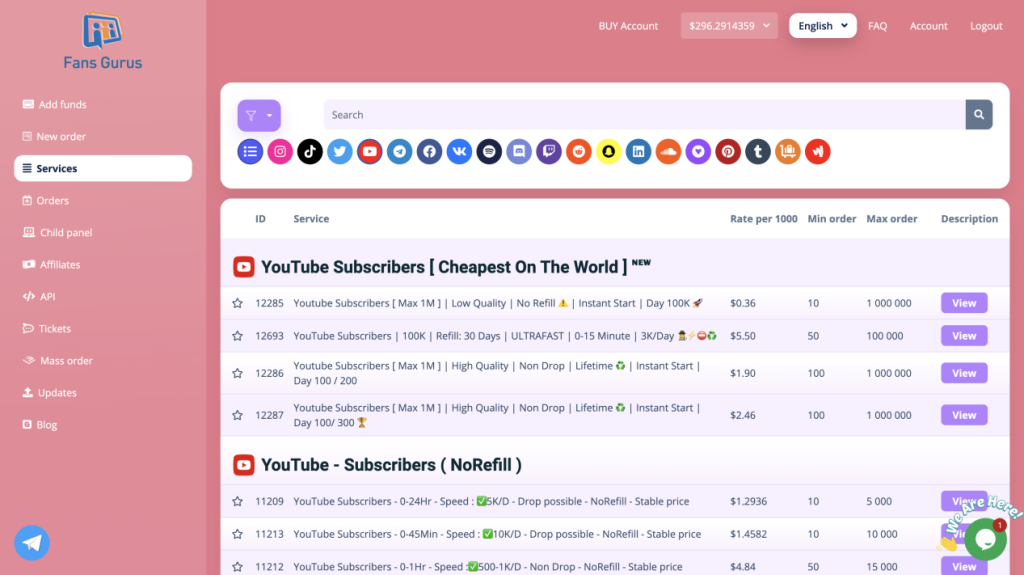Screen dimensions: 1024x575
Task: View description of service 12287
Action: click(x=964, y=415)
